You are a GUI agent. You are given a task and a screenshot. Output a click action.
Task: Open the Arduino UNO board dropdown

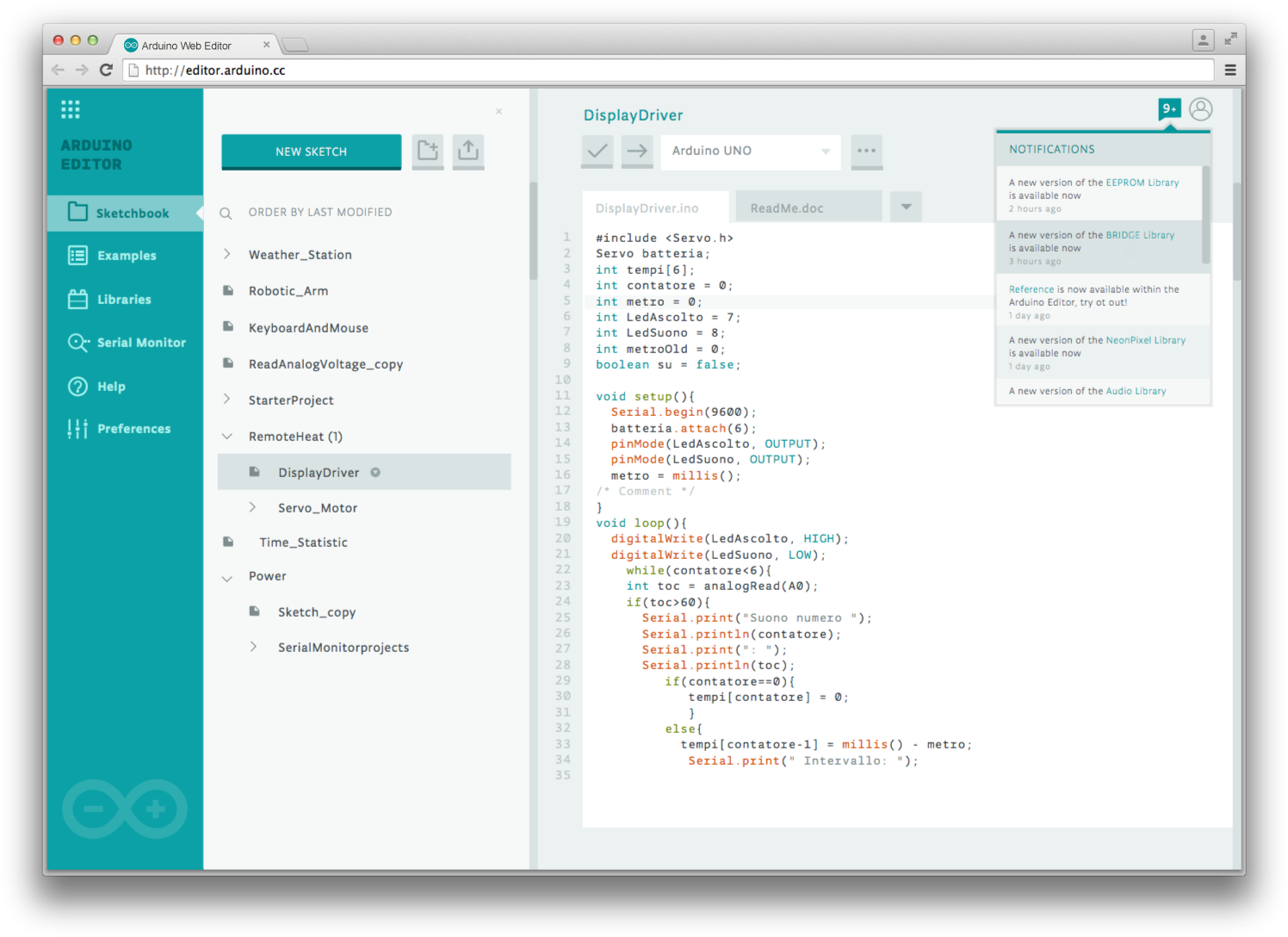coord(751,151)
